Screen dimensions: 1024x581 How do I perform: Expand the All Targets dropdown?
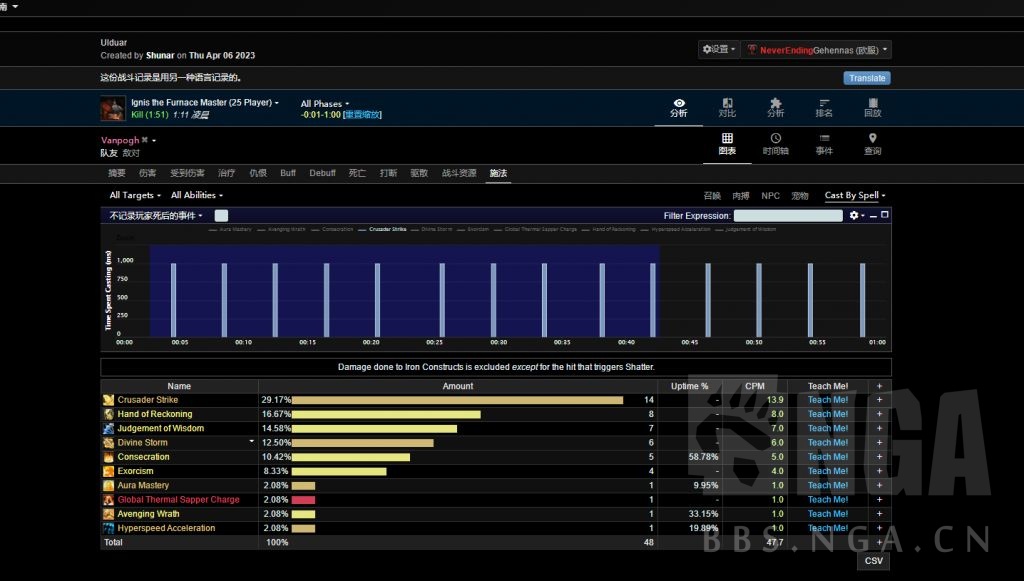135,196
